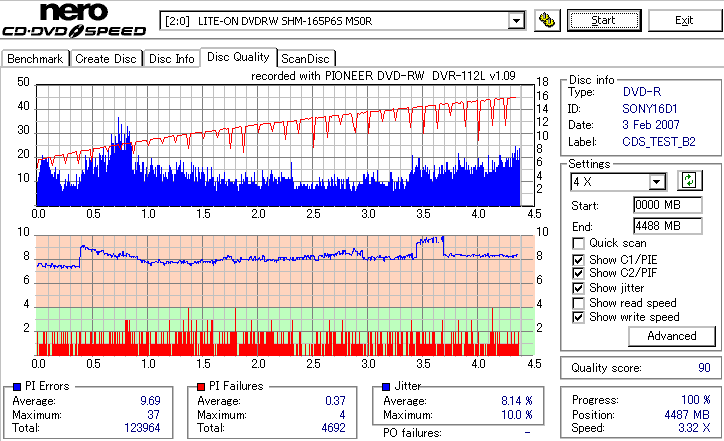Click the Position value 4487 MB

click(x=688, y=415)
